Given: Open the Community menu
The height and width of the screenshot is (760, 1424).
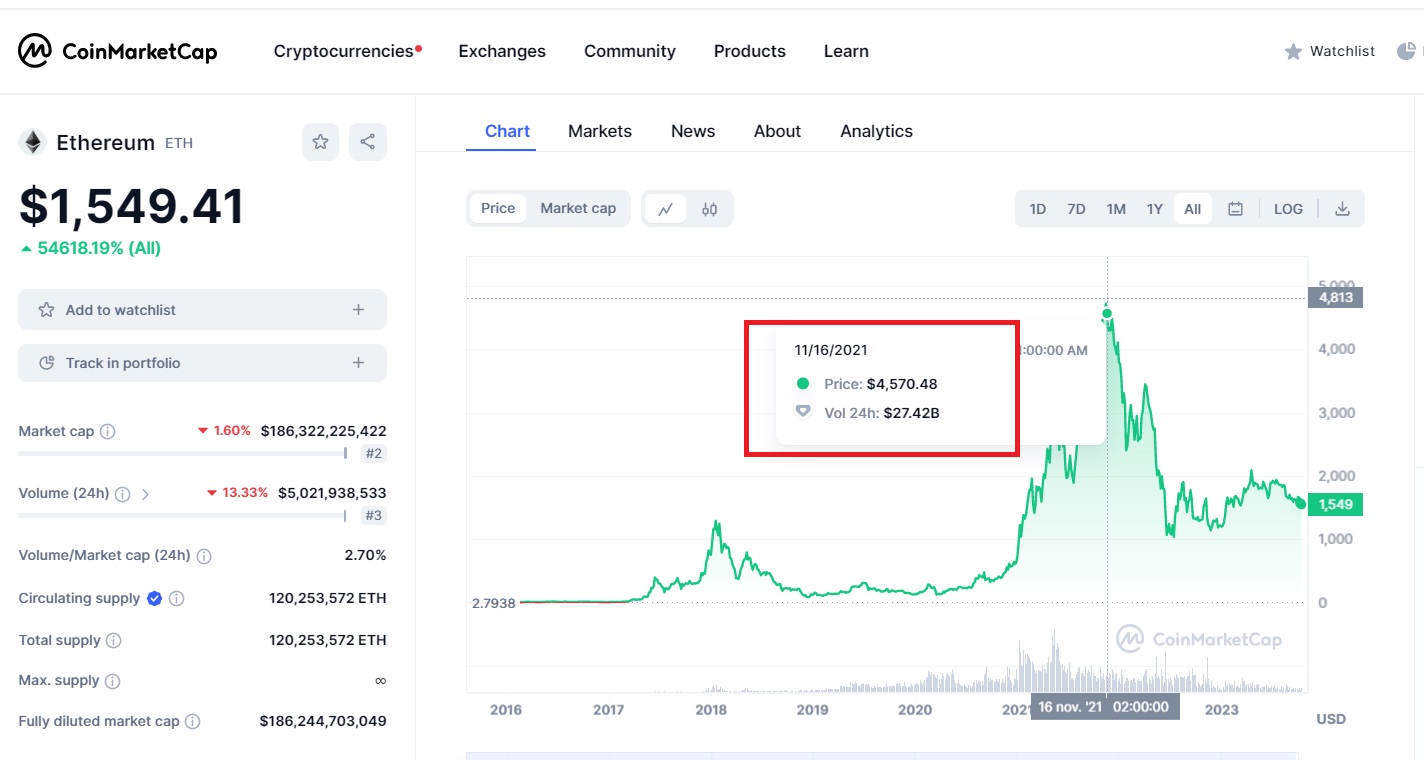Looking at the screenshot, I should [x=630, y=51].
